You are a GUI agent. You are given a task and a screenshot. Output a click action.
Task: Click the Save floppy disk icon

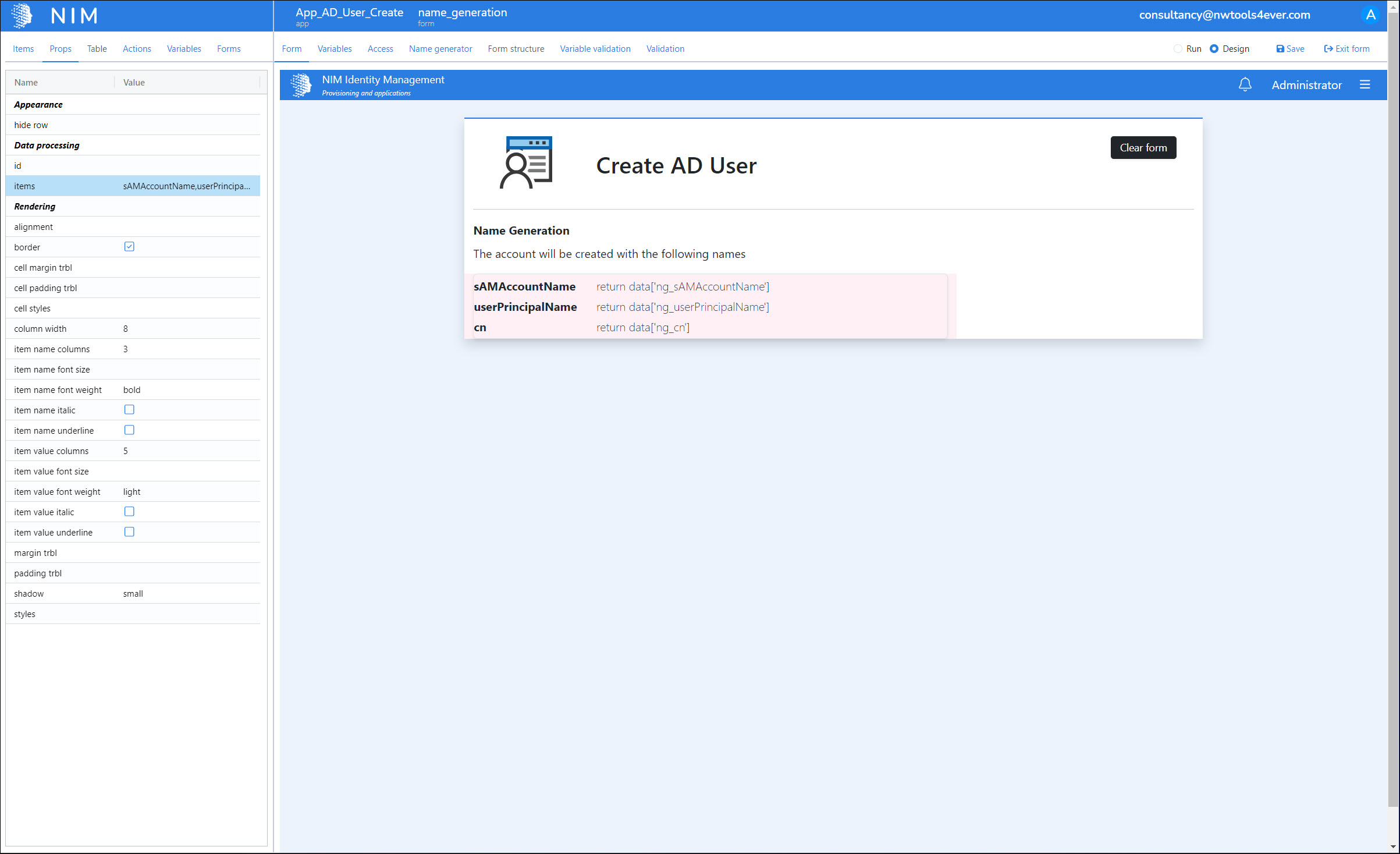click(x=1280, y=49)
